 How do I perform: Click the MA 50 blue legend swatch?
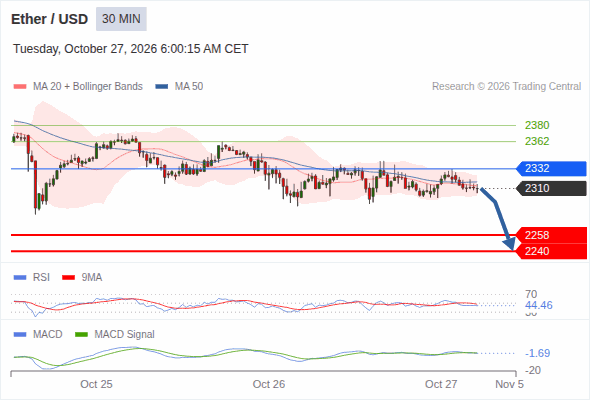162,87
